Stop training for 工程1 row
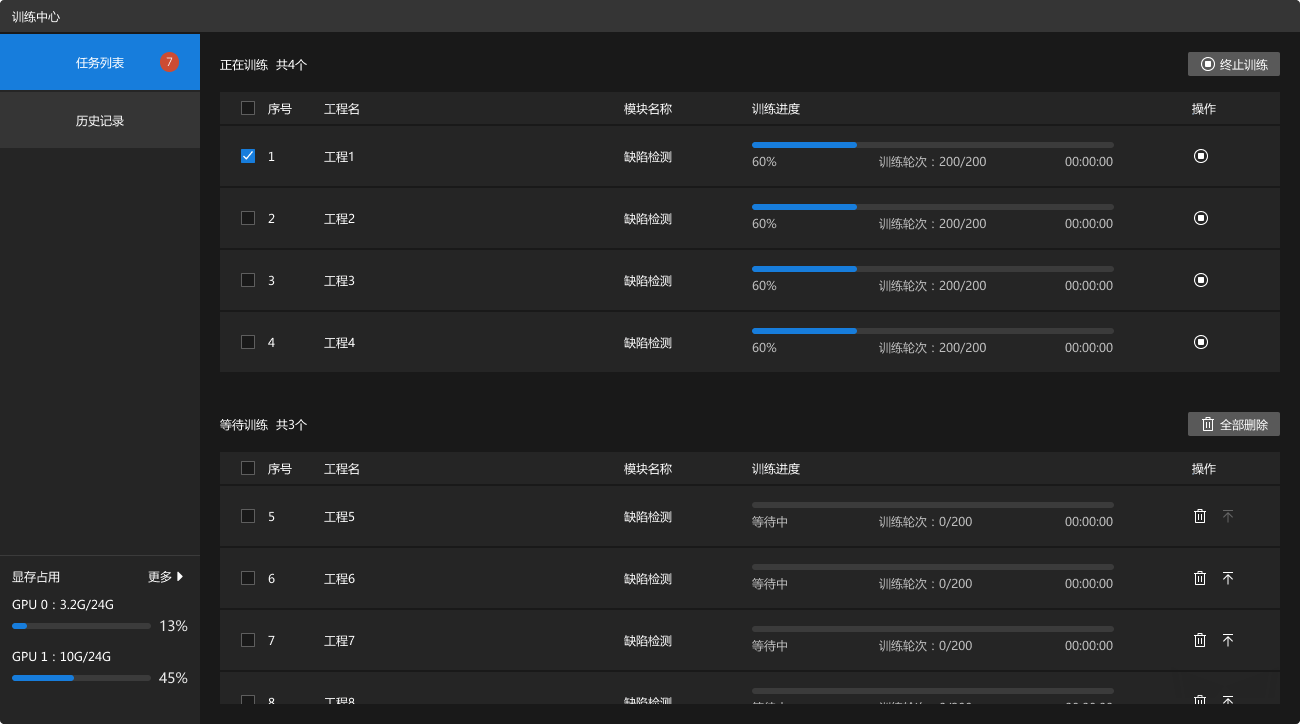The width and height of the screenshot is (1300, 724). [x=1201, y=156]
